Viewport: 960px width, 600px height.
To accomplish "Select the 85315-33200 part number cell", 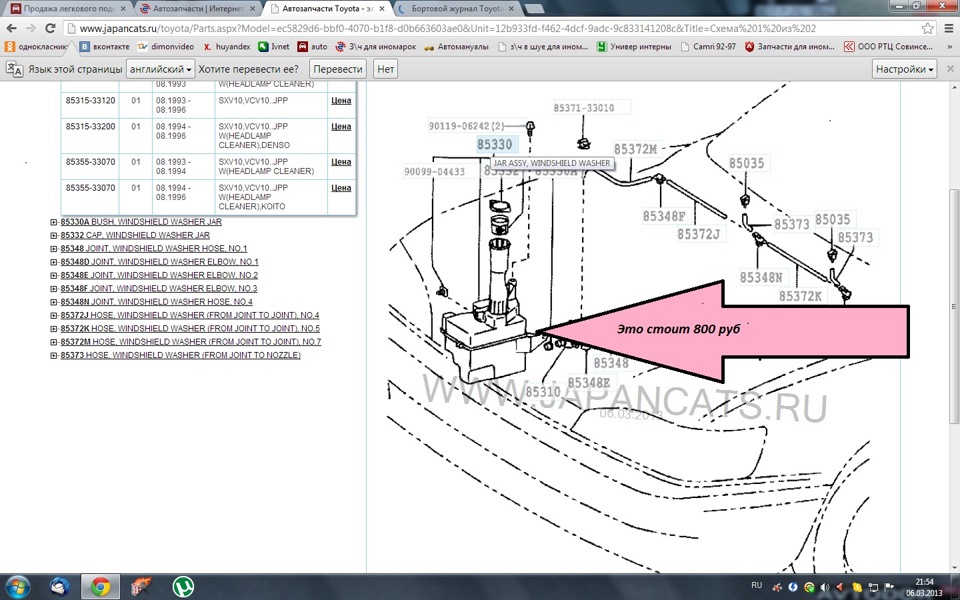I will 91,136.
